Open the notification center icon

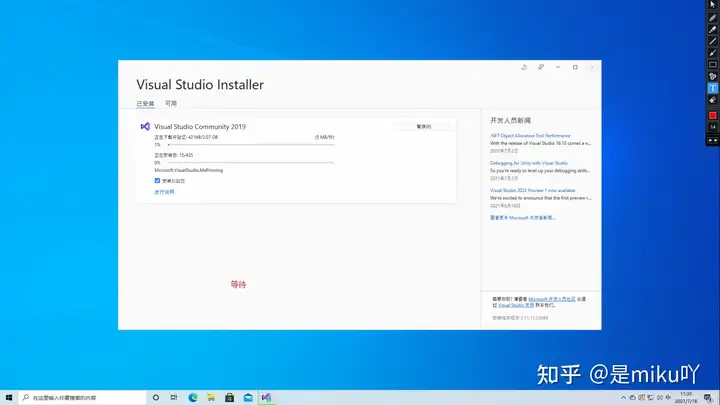[x=708, y=398]
